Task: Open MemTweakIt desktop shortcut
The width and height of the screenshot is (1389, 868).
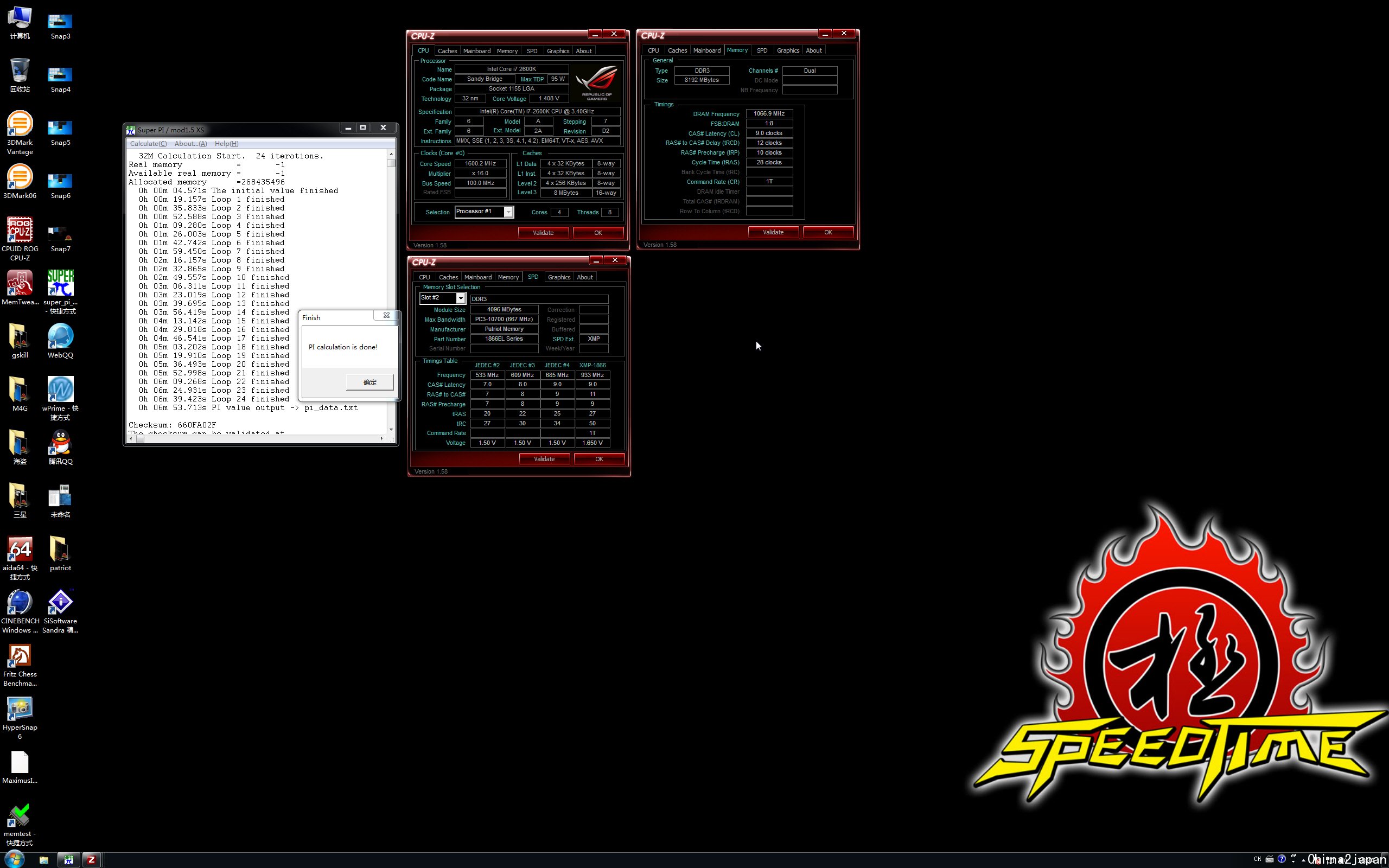Action: (20, 288)
